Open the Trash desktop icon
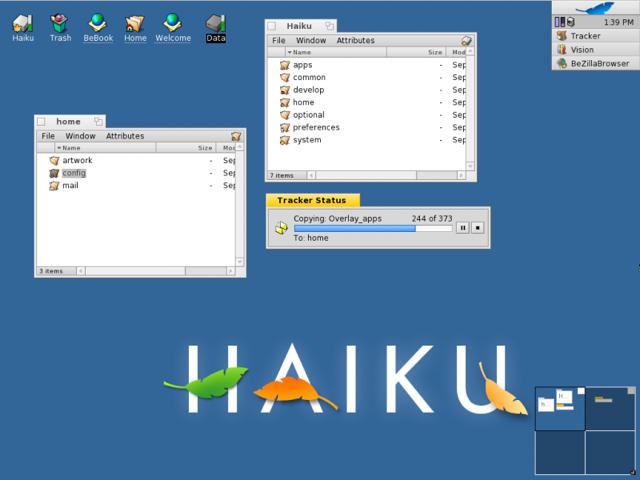 point(60,23)
